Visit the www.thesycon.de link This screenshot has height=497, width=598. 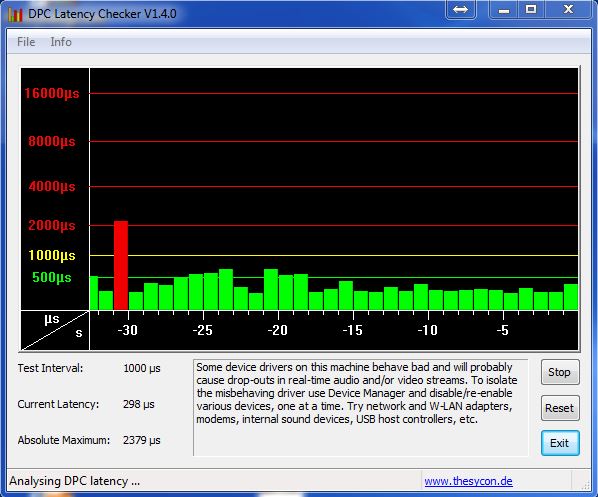point(468,481)
